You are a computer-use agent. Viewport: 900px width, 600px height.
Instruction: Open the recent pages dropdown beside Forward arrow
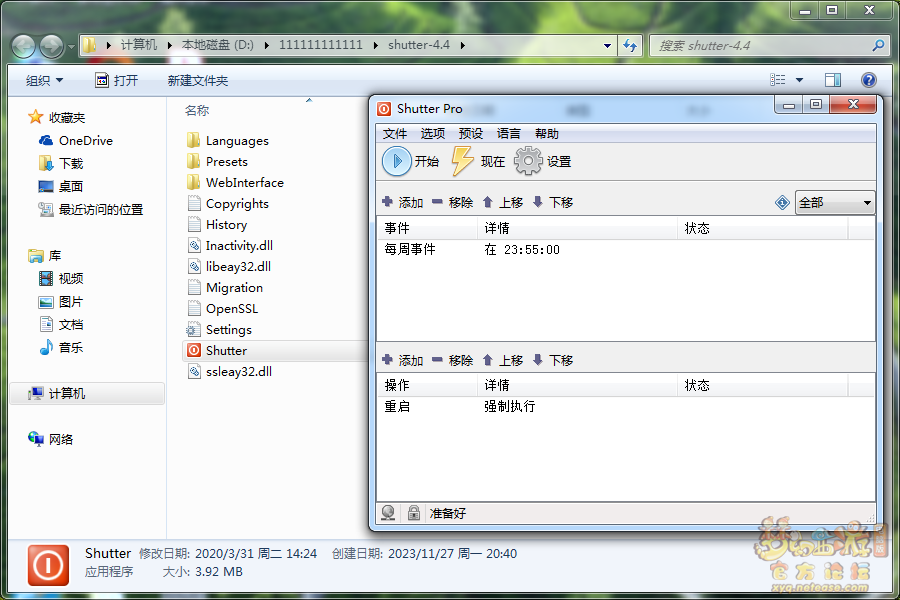pos(71,47)
